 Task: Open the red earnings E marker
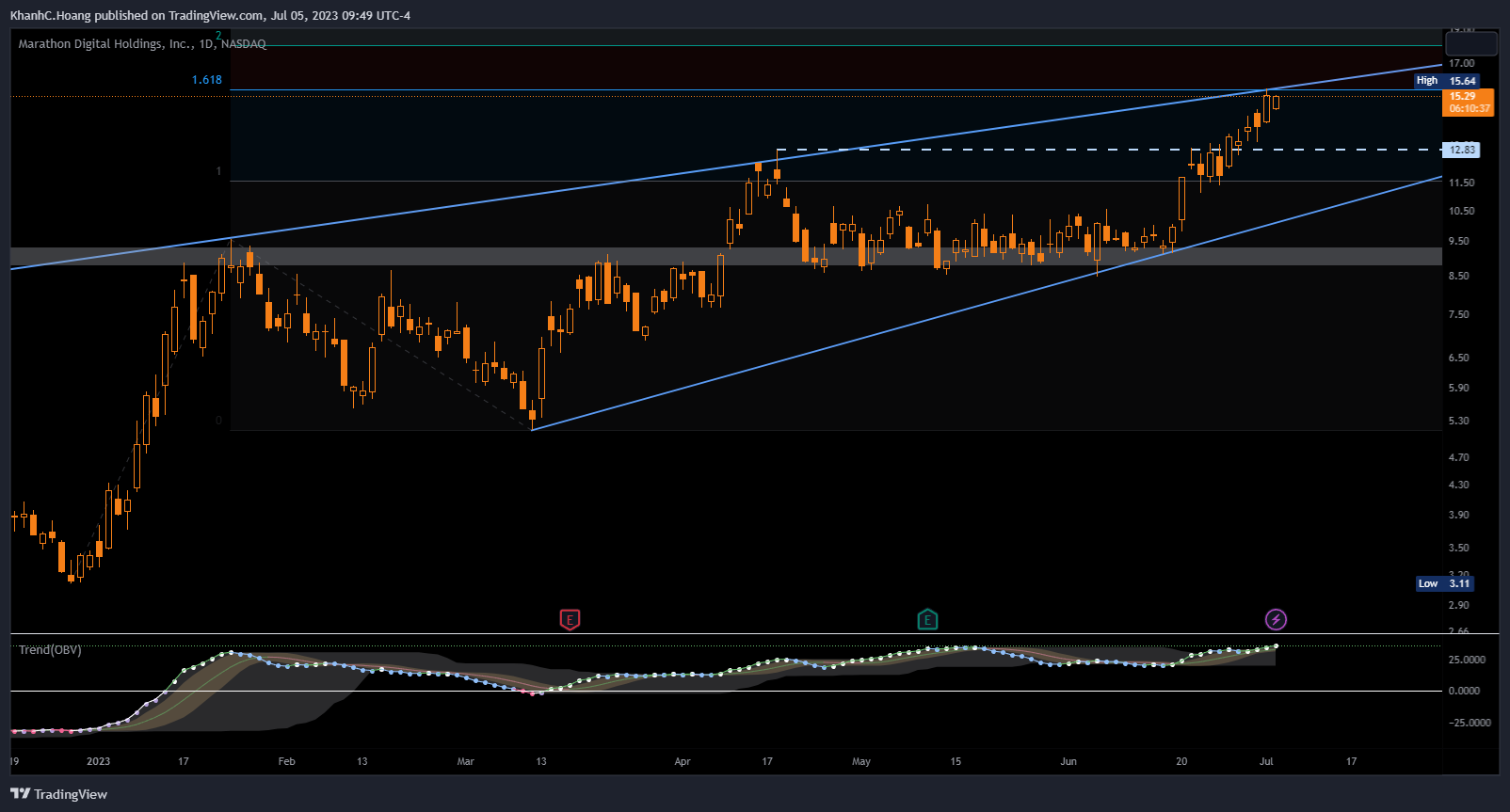click(x=570, y=619)
